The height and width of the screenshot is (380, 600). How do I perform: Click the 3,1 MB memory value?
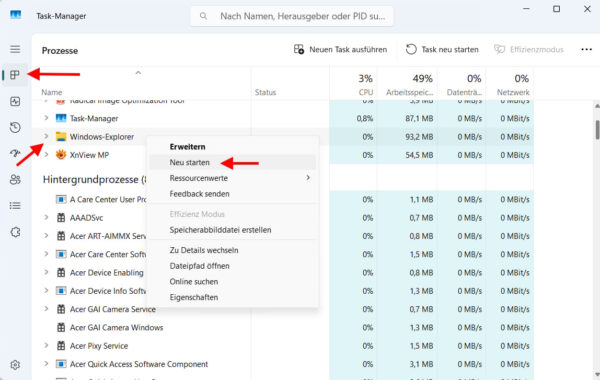pyautogui.click(x=421, y=364)
